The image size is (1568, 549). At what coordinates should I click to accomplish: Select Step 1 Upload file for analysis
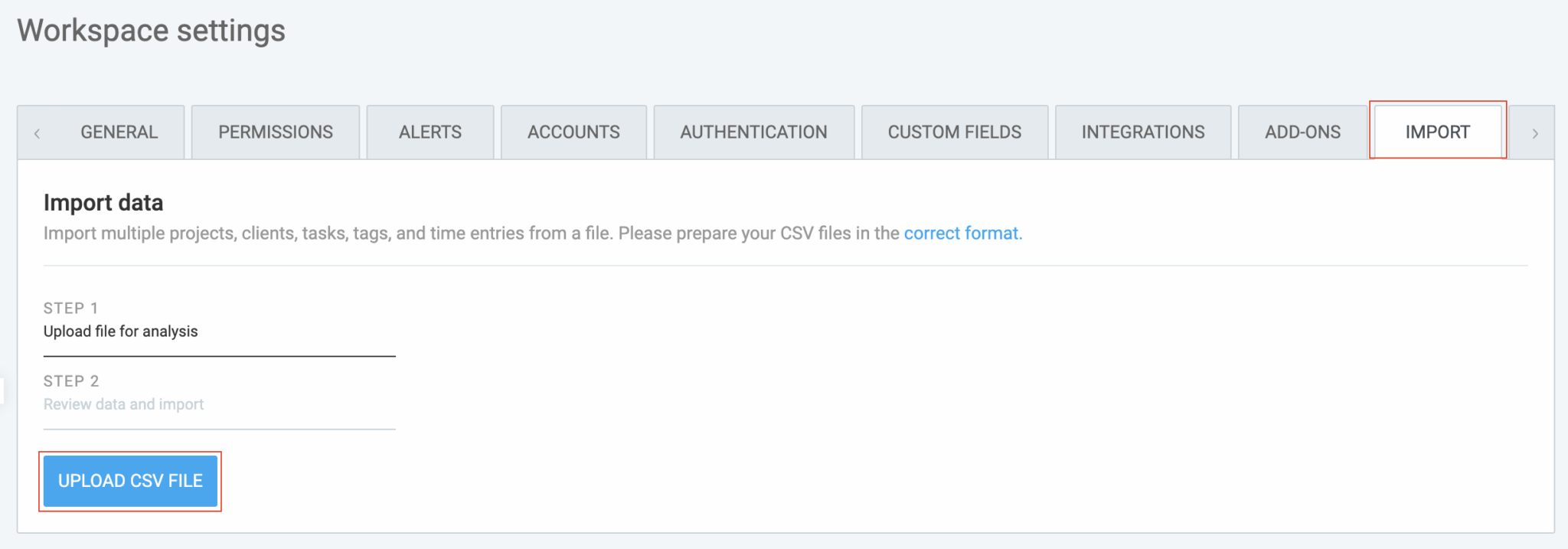pos(120,331)
